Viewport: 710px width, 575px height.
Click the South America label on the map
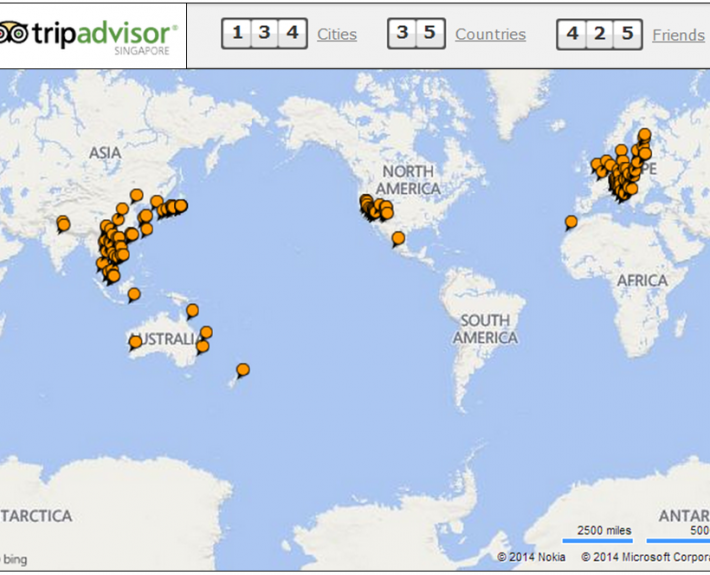click(x=485, y=329)
